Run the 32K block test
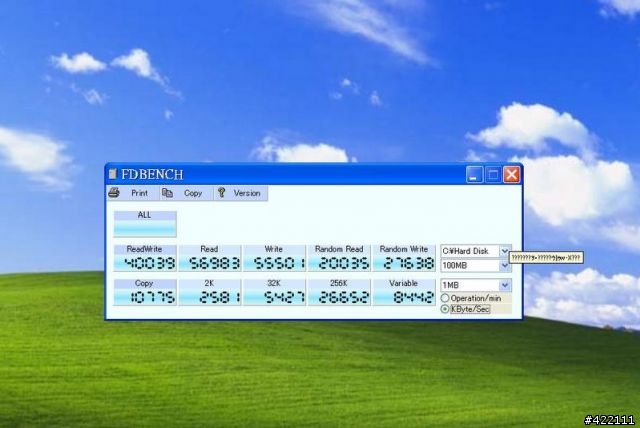The width and height of the screenshot is (640, 428). [x=274, y=292]
